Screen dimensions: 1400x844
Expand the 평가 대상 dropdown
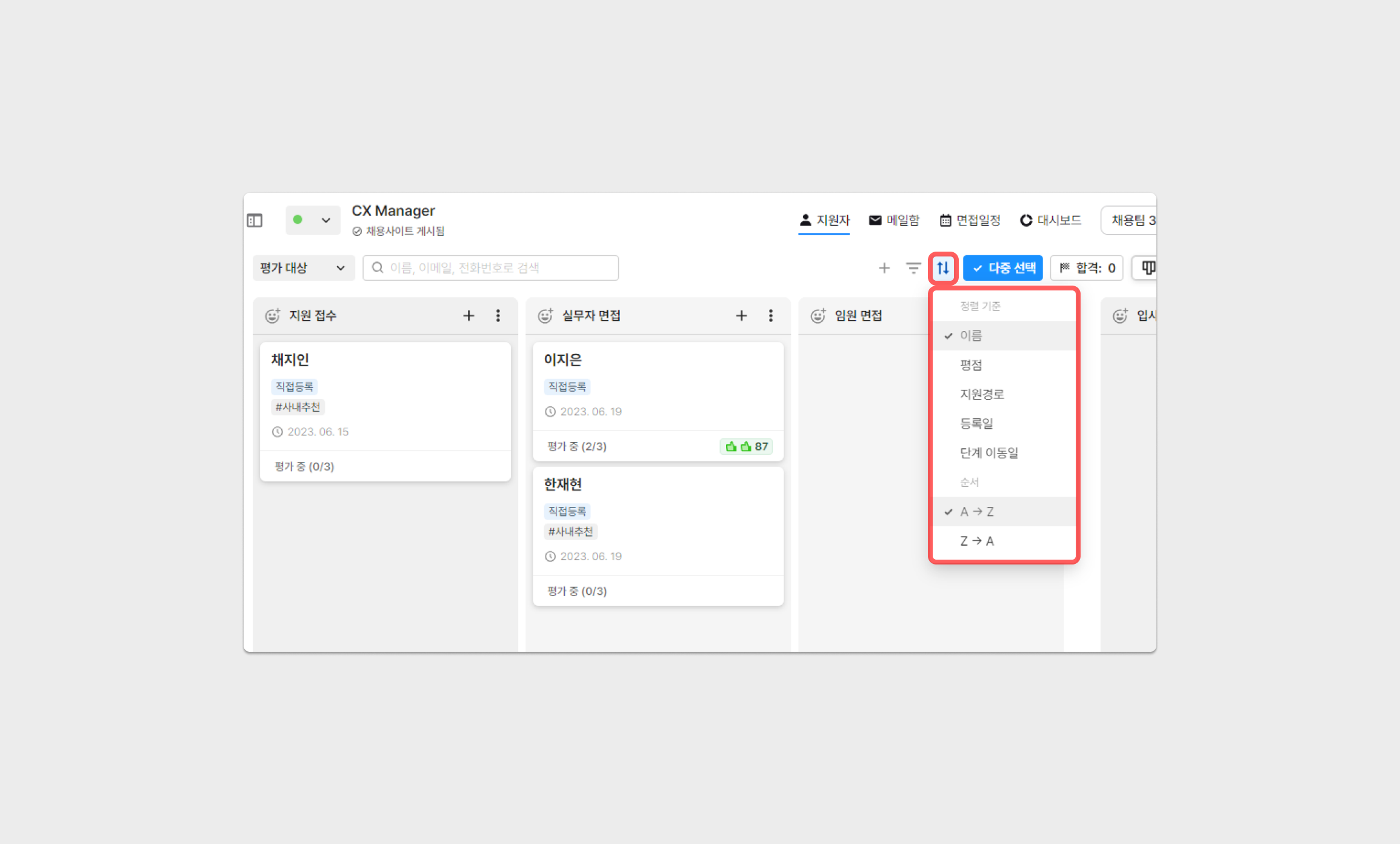point(302,267)
